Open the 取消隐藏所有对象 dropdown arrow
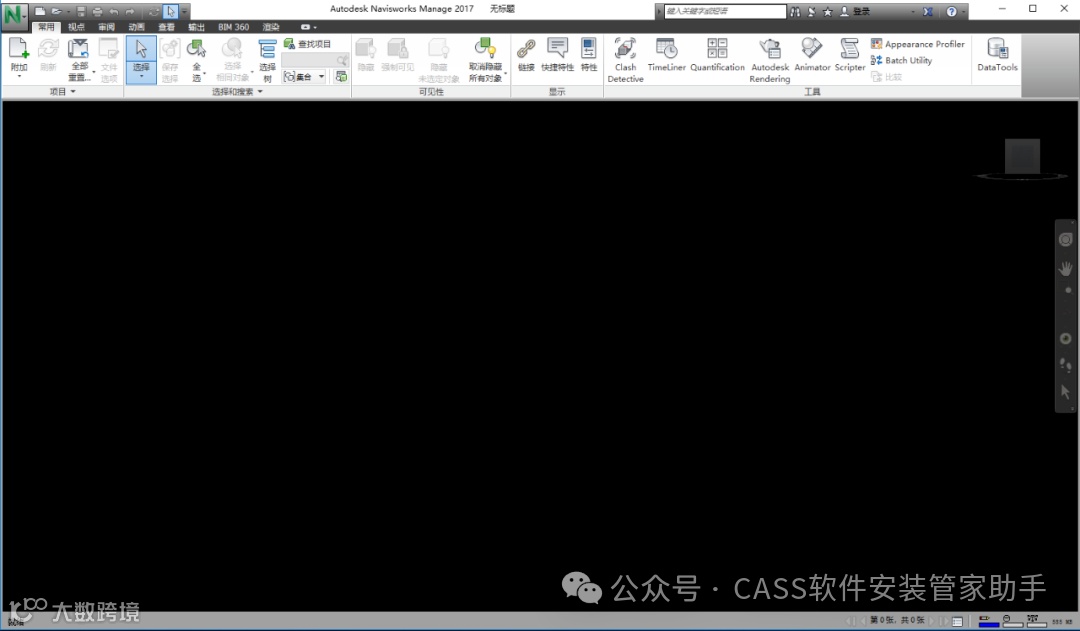 (506, 72)
